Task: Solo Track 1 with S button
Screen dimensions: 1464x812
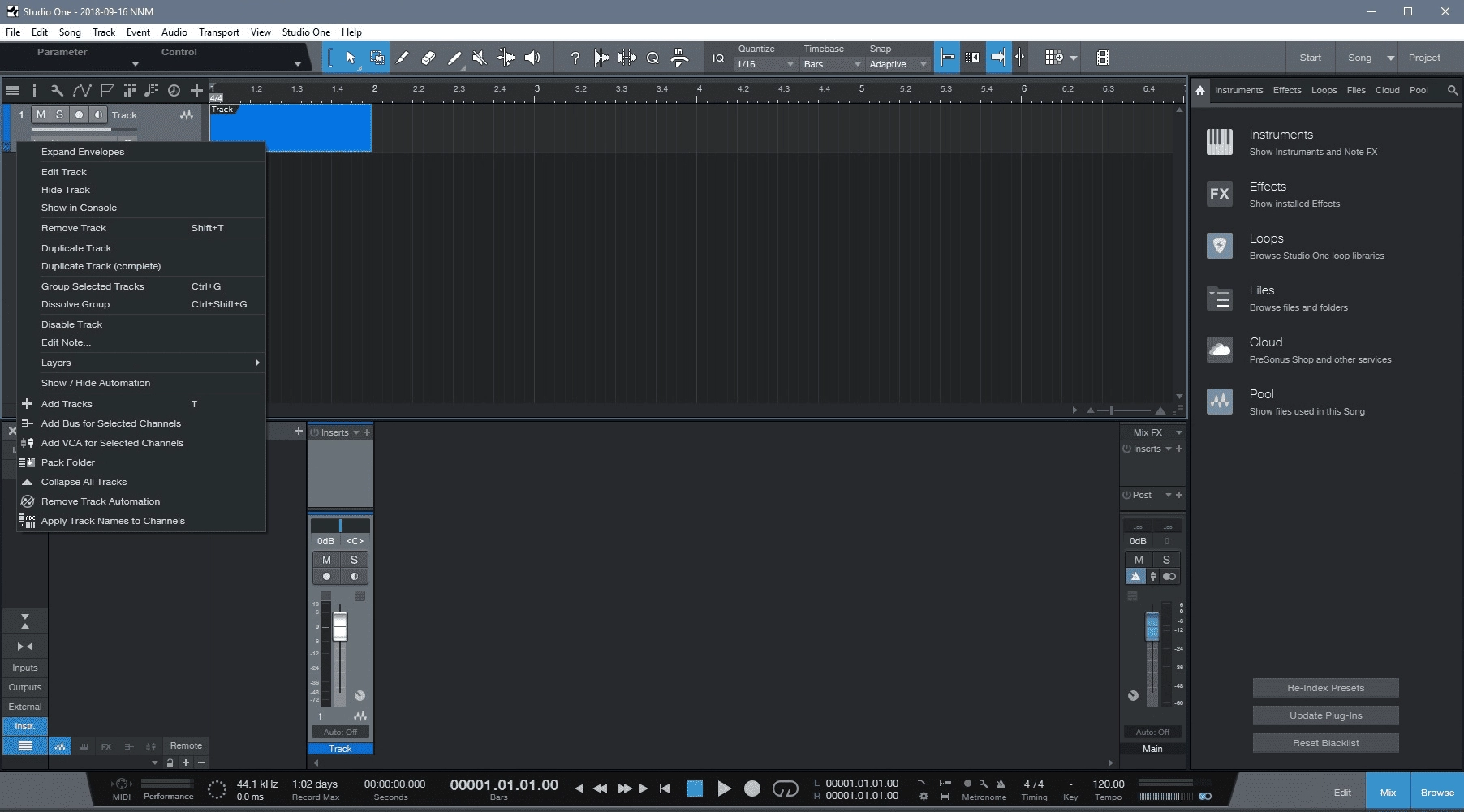Action: point(59,114)
